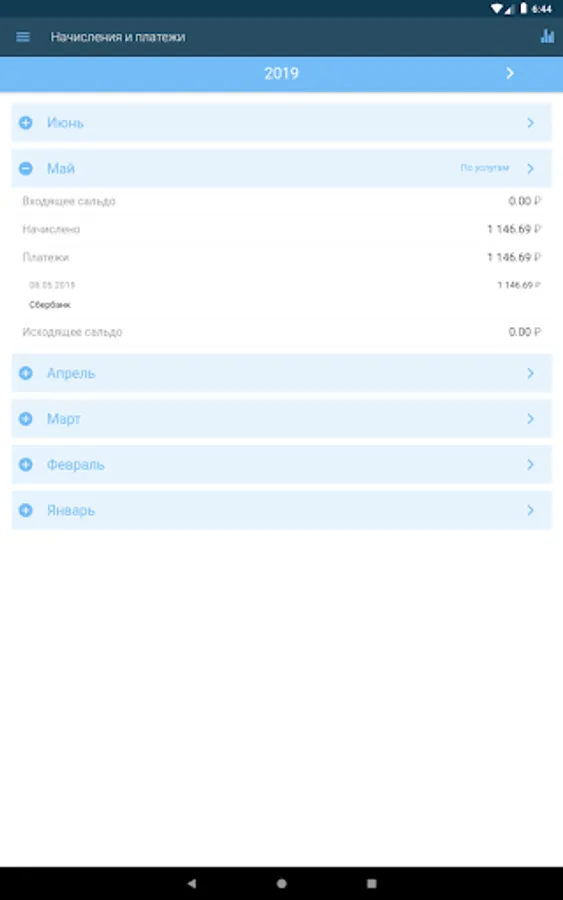This screenshot has height=900, width=563.
Task: Click the 'По услугам' link in Май
Action: click(484, 168)
